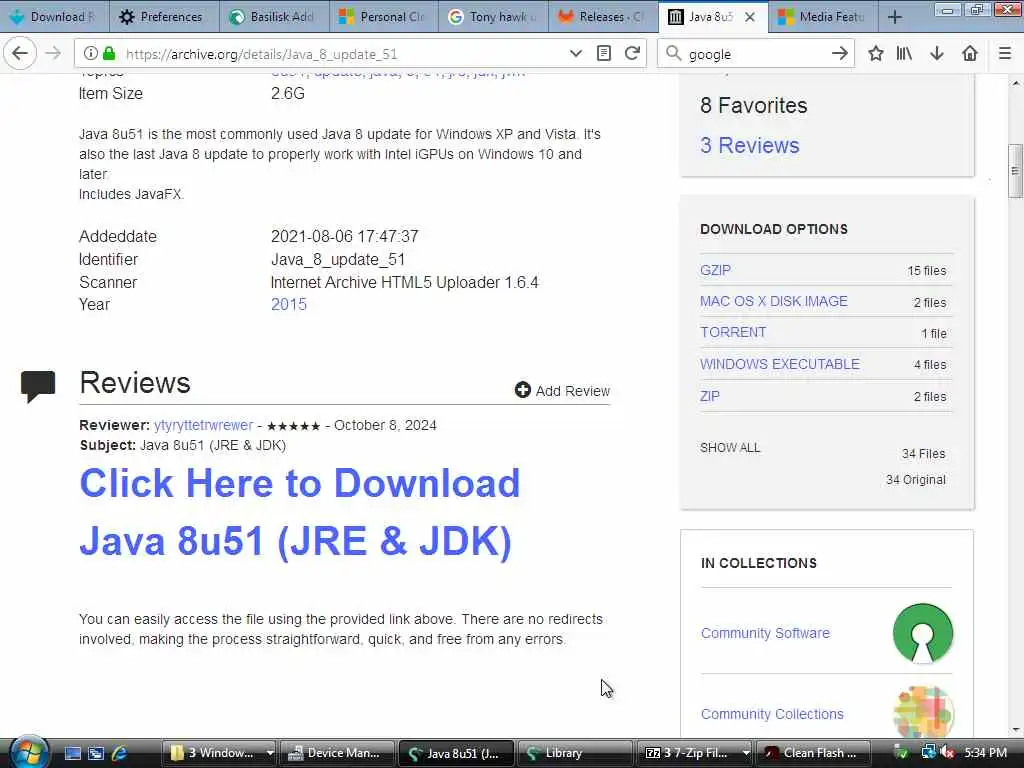
Task: Open Community Software collection logo
Action: (923, 633)
